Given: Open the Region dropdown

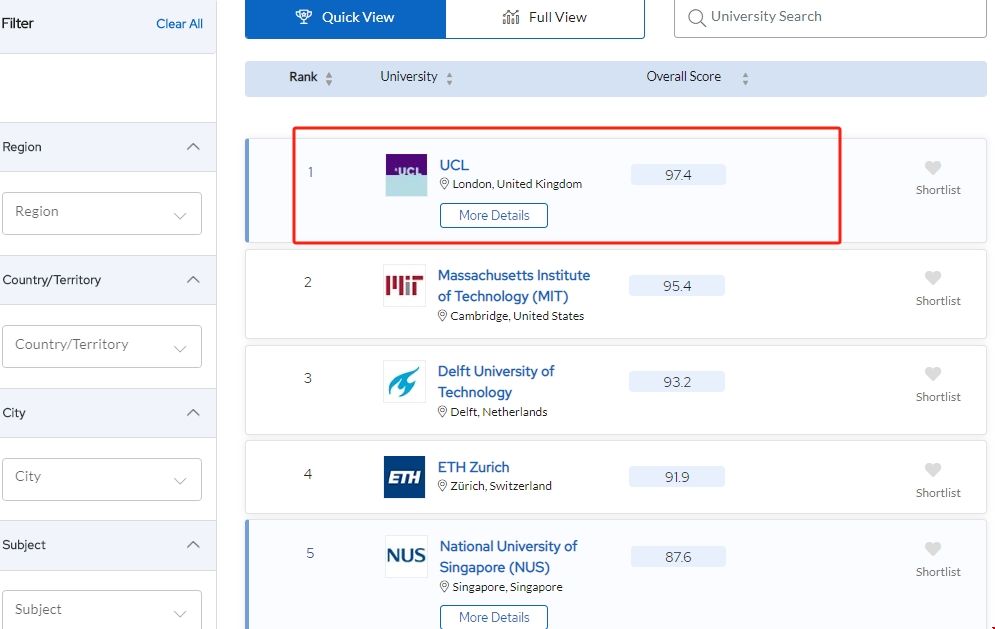Looking at the screenshot, I should coord(102,213).
